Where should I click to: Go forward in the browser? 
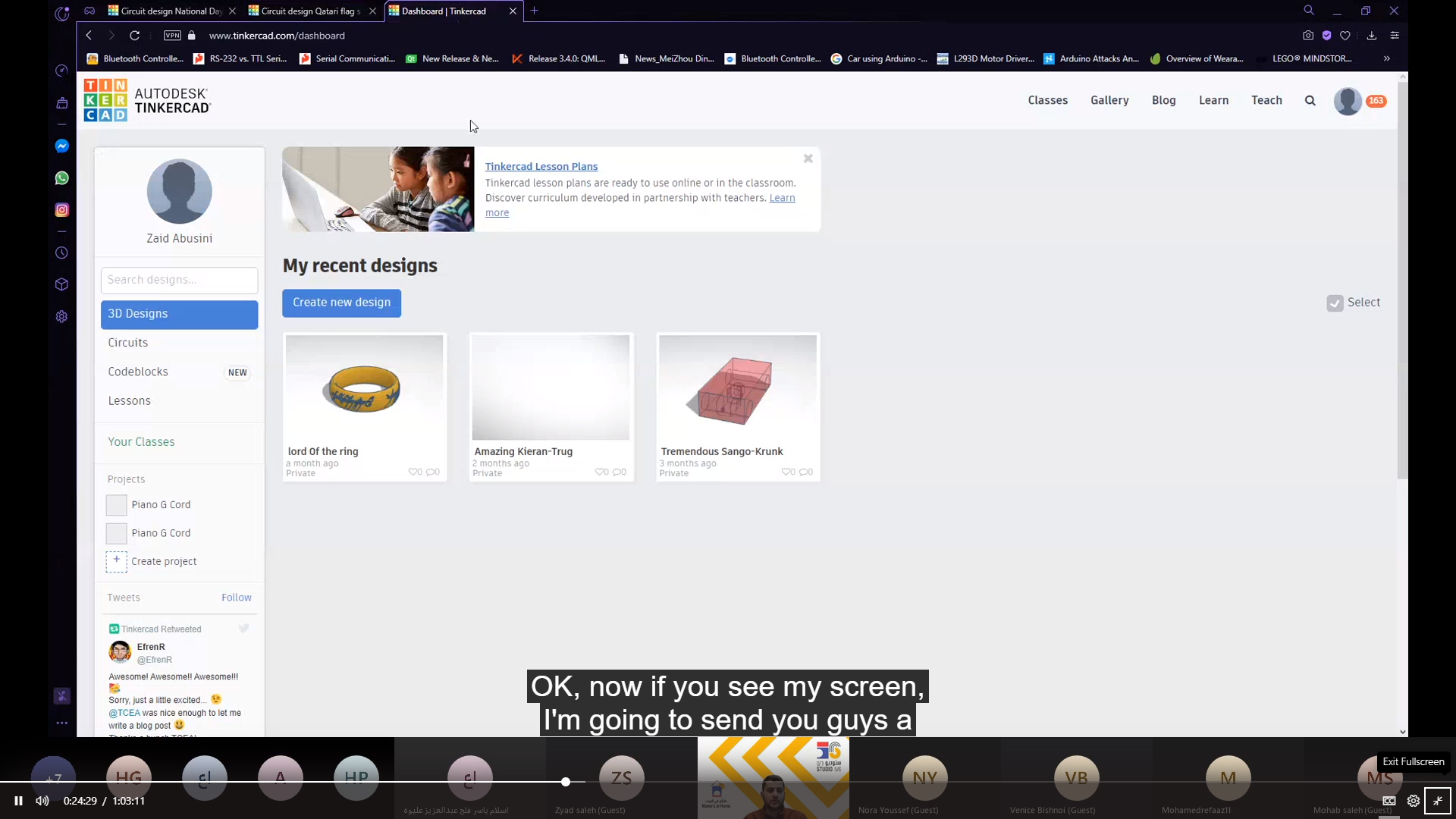(111, 36)
